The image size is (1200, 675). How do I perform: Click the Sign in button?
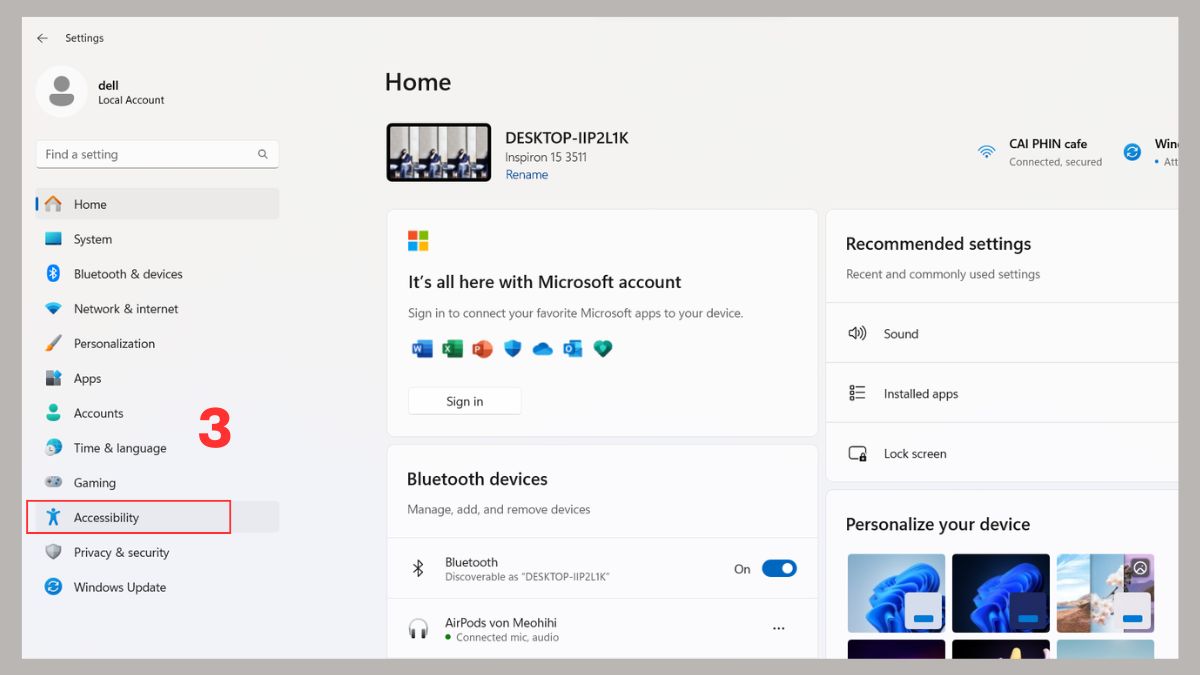click(465, 401)
